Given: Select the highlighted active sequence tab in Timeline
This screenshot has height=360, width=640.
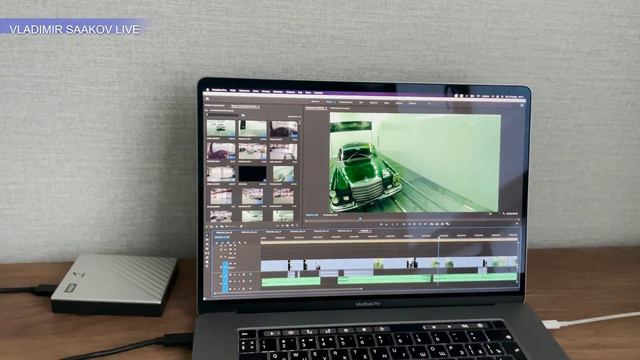Looking at the screenshot, I should pyautogui.click(x=364, y=231).
